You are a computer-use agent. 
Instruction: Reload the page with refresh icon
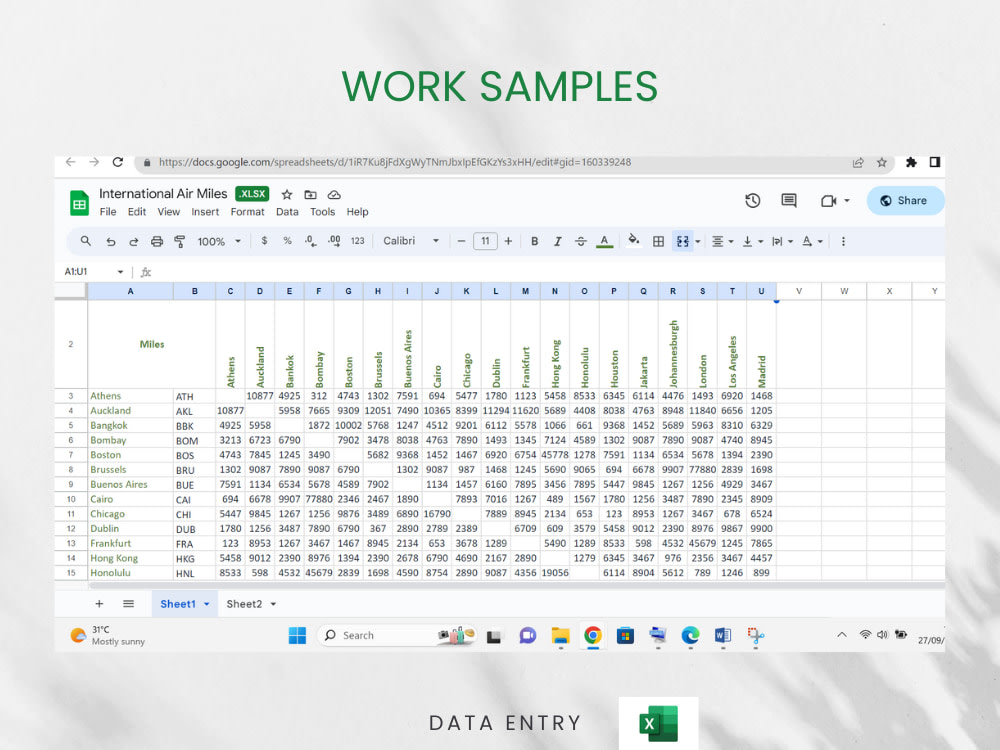[118, 162]
